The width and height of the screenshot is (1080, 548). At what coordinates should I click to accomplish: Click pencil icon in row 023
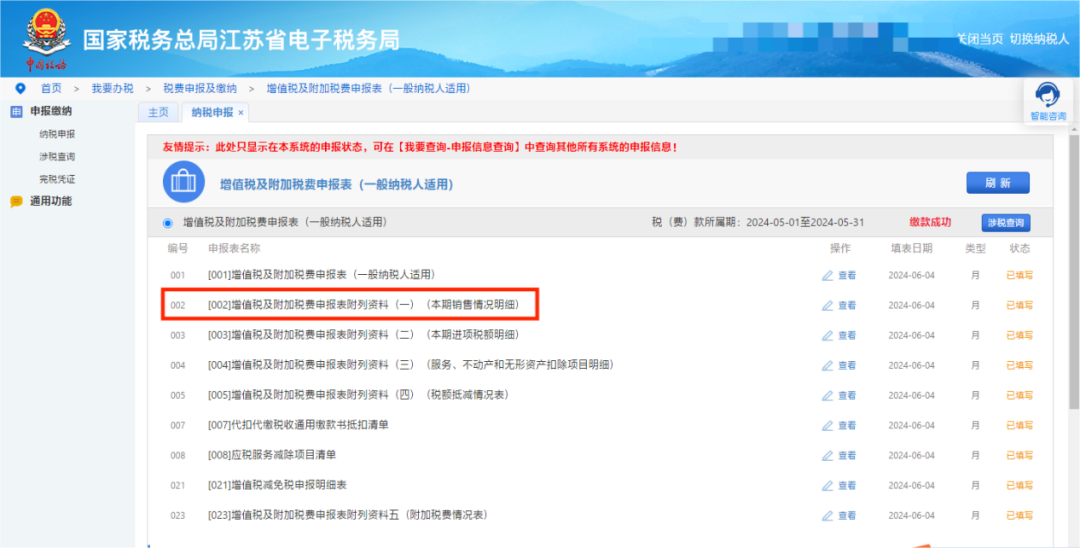(x=827, y=516)
